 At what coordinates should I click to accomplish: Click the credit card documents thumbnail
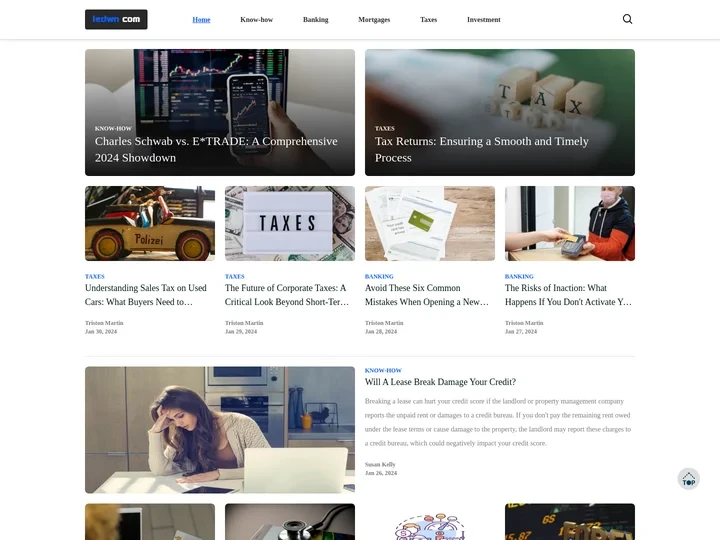430,223
